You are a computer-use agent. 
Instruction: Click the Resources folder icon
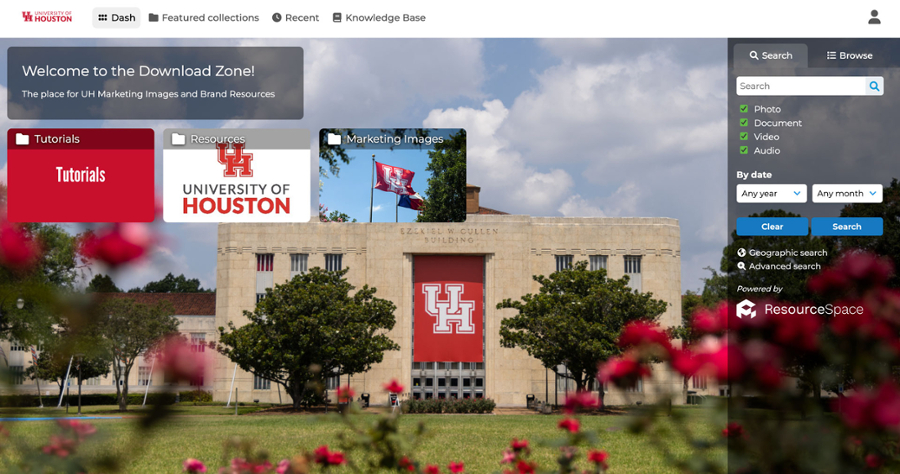[x=178, y=139]
